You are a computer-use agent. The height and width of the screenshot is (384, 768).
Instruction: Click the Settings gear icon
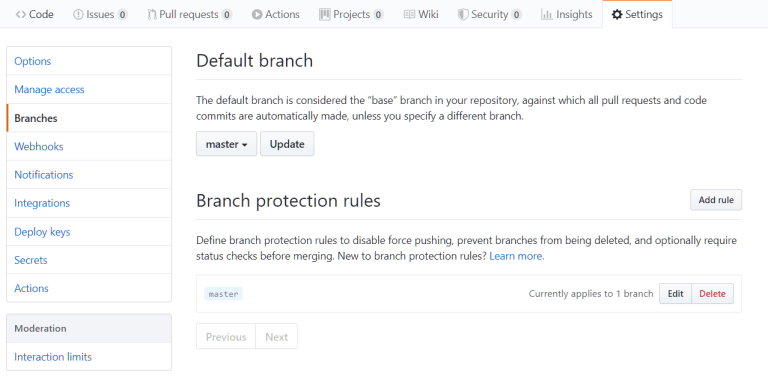(617, 15)
